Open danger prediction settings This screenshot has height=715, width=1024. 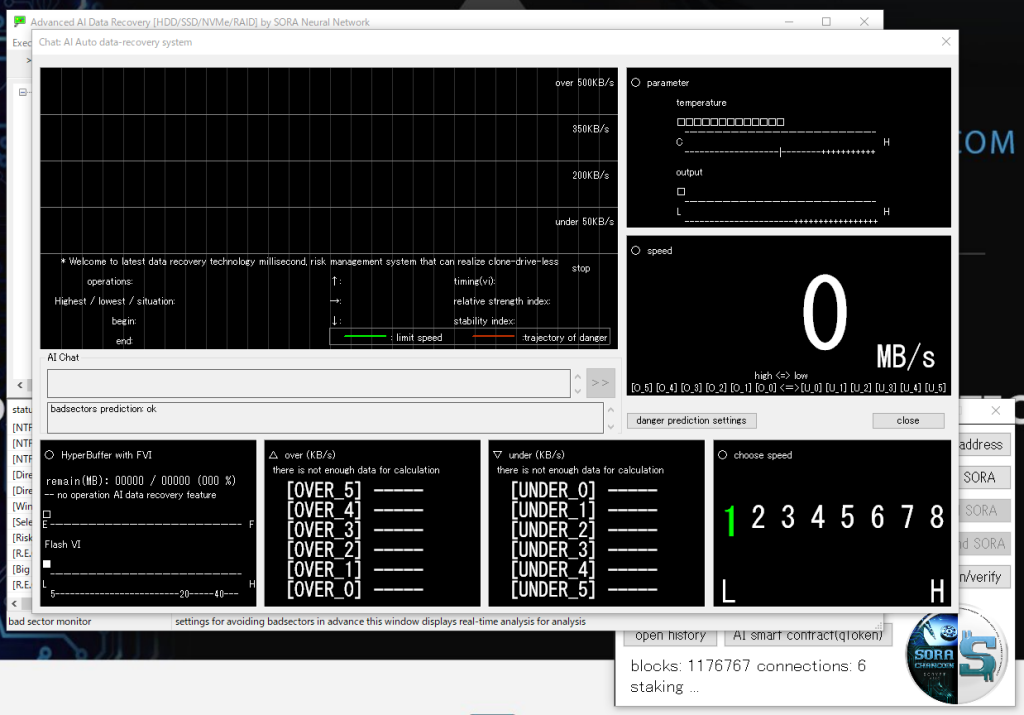[x=691, y=420]
